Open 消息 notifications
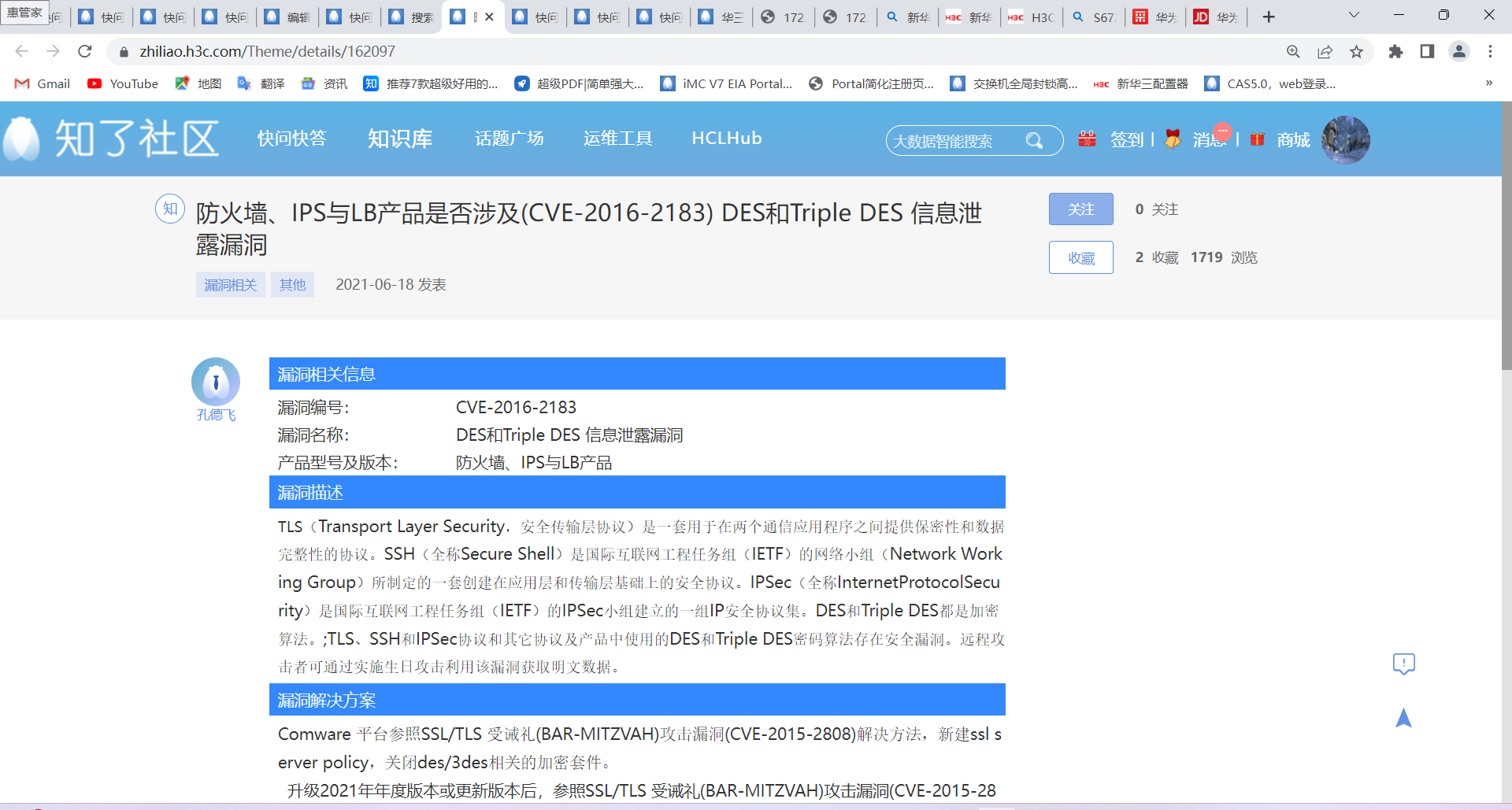 coord(1210,140)
